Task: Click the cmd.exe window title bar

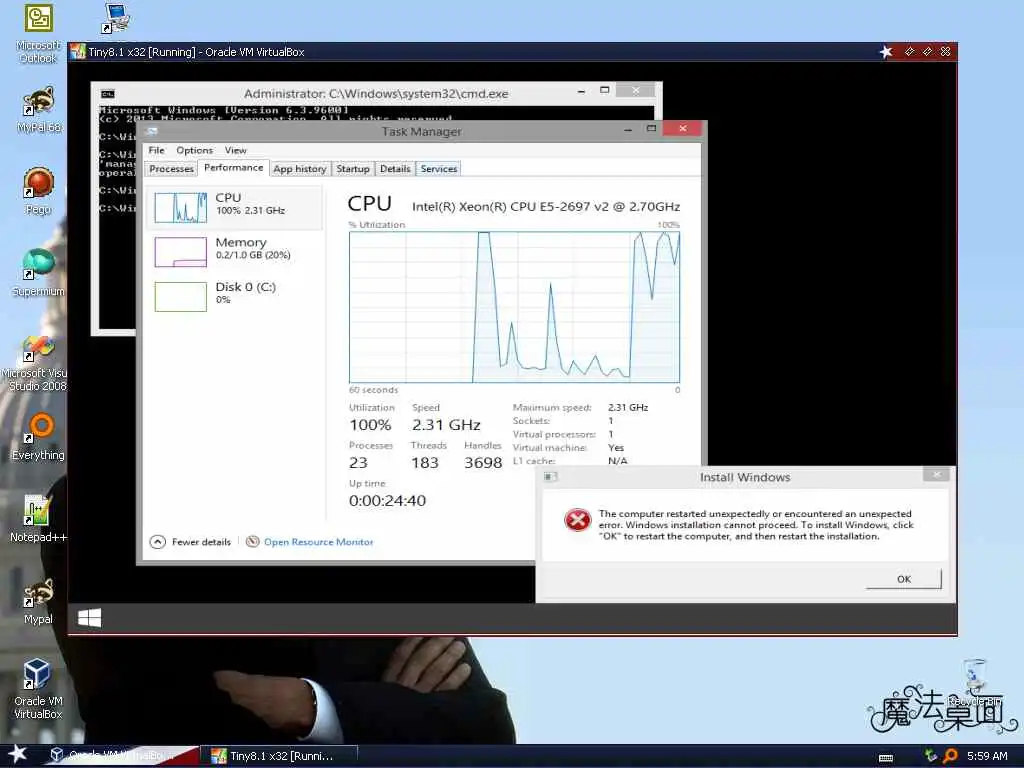Action: click(376, 93)
